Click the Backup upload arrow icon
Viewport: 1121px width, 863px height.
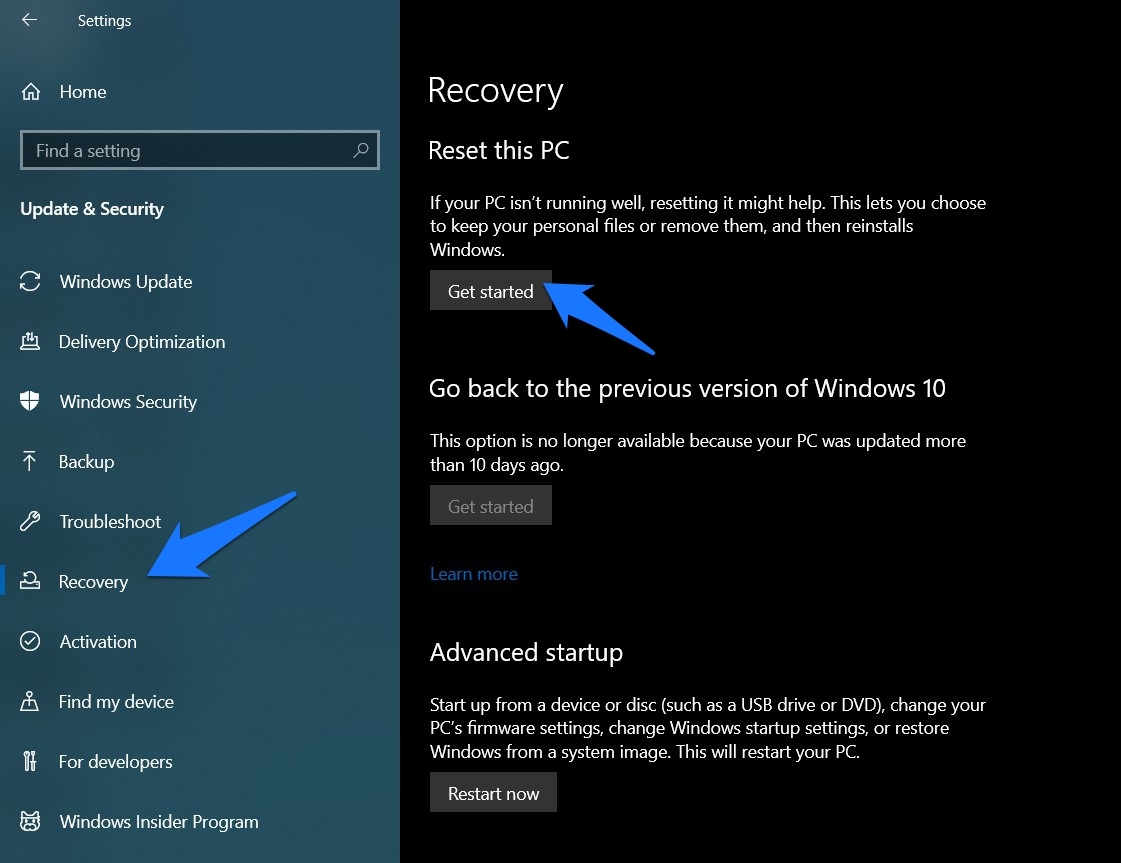(30, 462)
